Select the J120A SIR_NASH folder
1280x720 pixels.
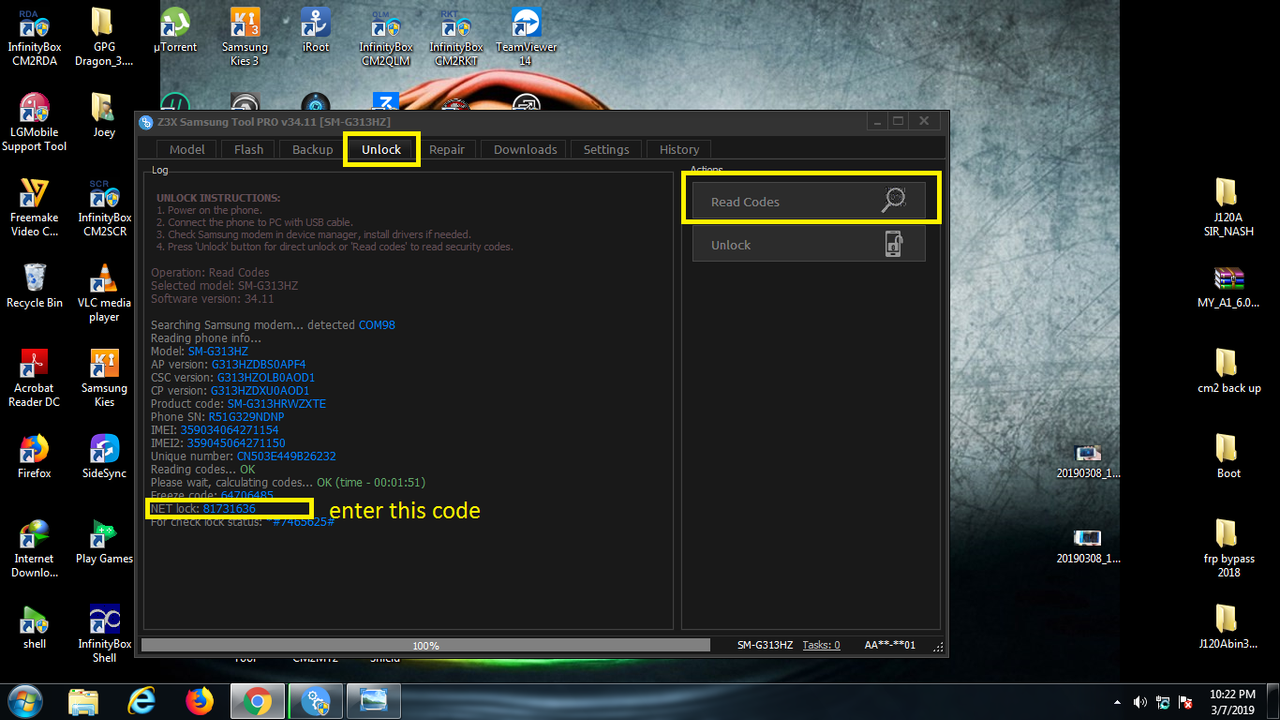point(1226,208)
